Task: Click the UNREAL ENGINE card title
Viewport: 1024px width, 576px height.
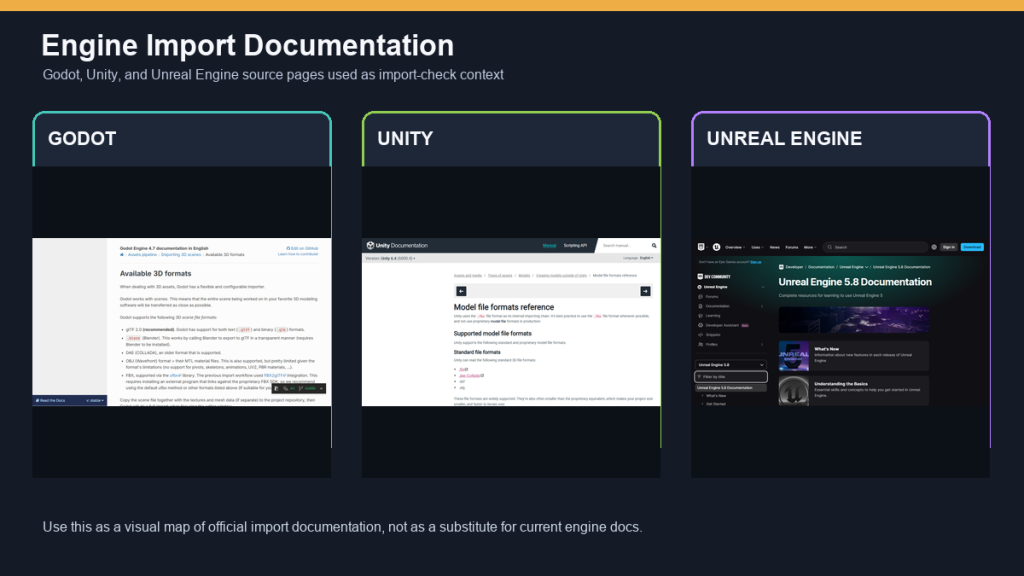Action: coord(784,138)
